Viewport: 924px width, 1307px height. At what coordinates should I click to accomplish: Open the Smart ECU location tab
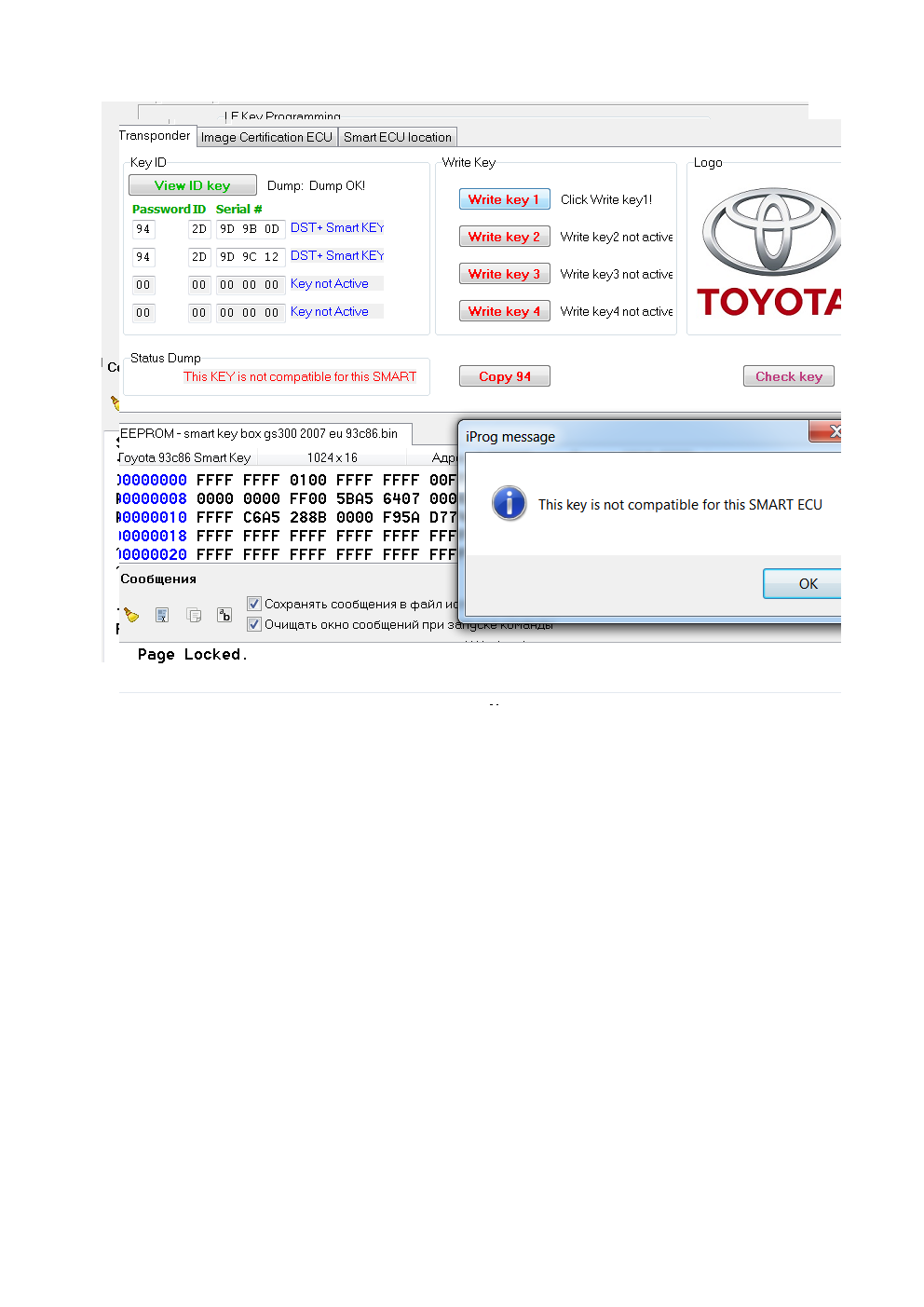398,137
